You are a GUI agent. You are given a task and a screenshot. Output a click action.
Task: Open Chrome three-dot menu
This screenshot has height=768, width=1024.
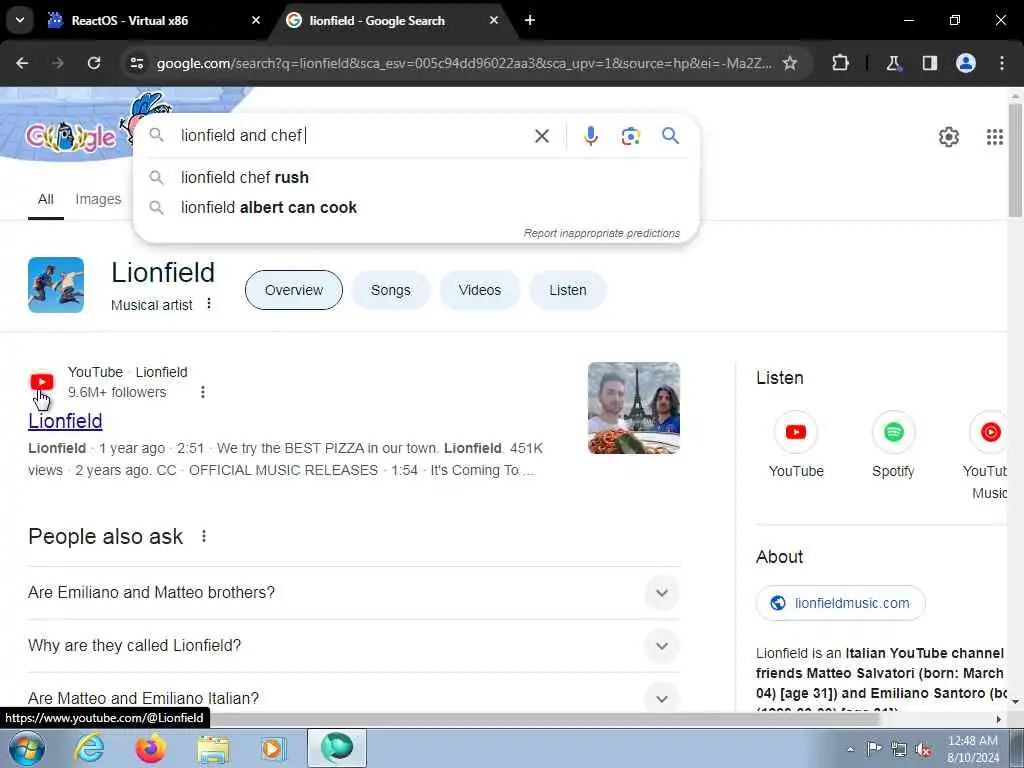pyautogui.click(x=1002, y=63)
